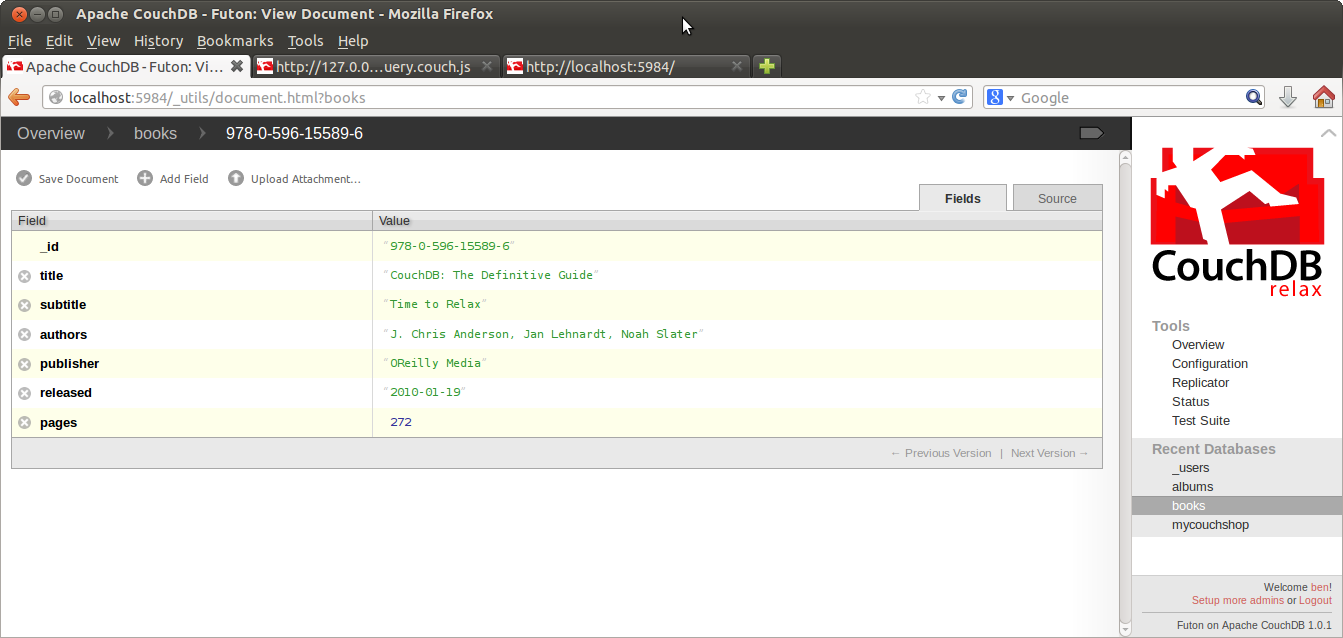Click the Value column header

coord(738,221)
